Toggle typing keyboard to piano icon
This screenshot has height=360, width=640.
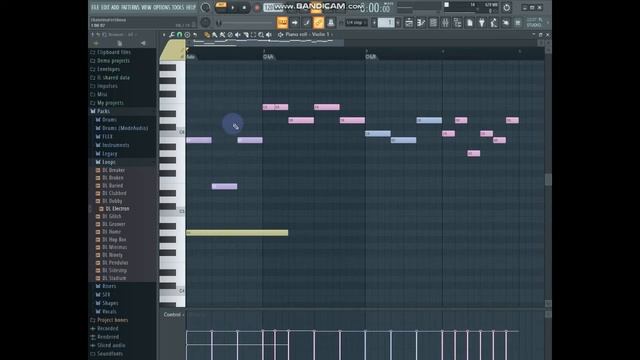(x=282, y=22)
